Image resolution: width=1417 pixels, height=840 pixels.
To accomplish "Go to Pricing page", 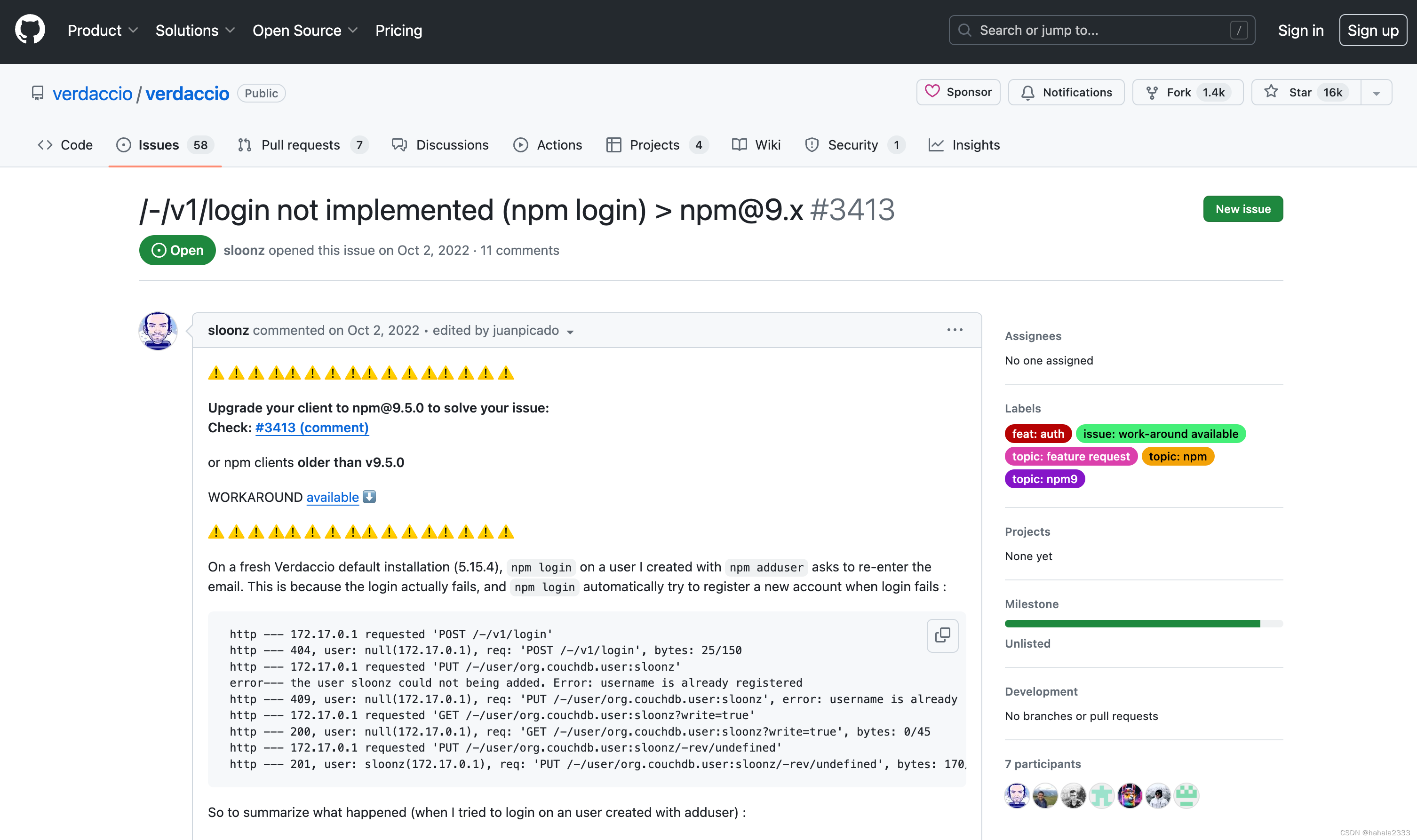I will pyautogui.click(x=398, y=31).
